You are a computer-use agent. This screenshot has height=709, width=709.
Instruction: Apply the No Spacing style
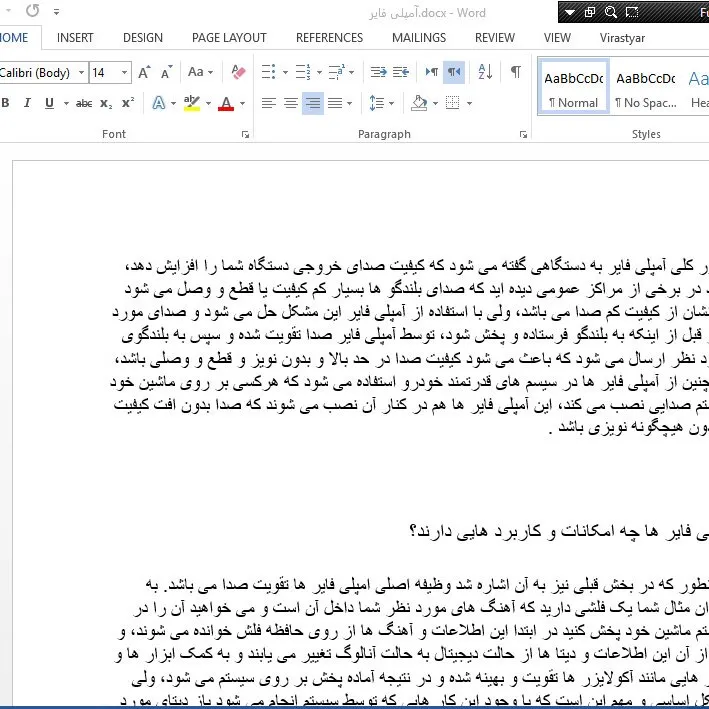pos(645,88)
